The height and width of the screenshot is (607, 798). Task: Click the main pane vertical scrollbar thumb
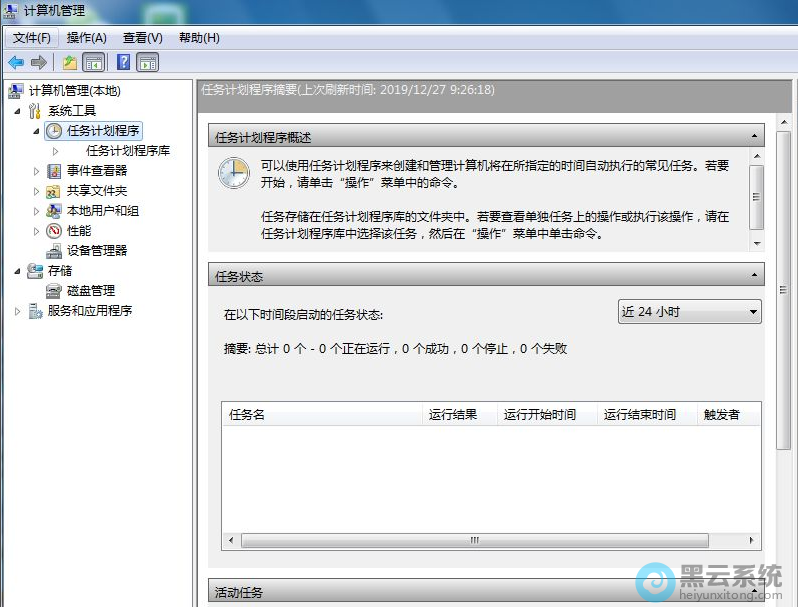pyautogui.click(x=784, y=290)
